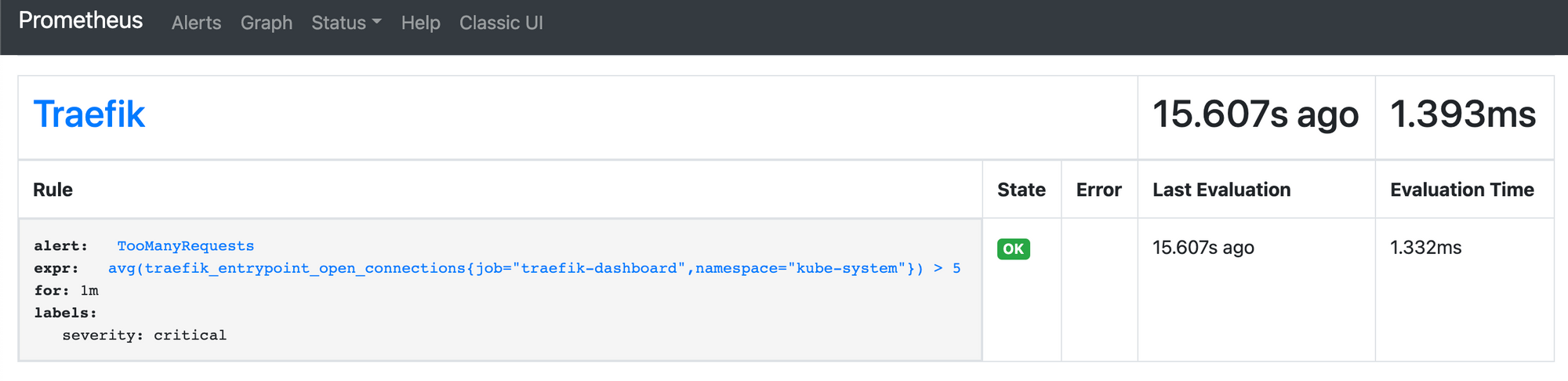1568x381 pixels.
Task: Click the group's 1.393ms evaluation time
Action: pyautogui.click(x=1463, y=114)
